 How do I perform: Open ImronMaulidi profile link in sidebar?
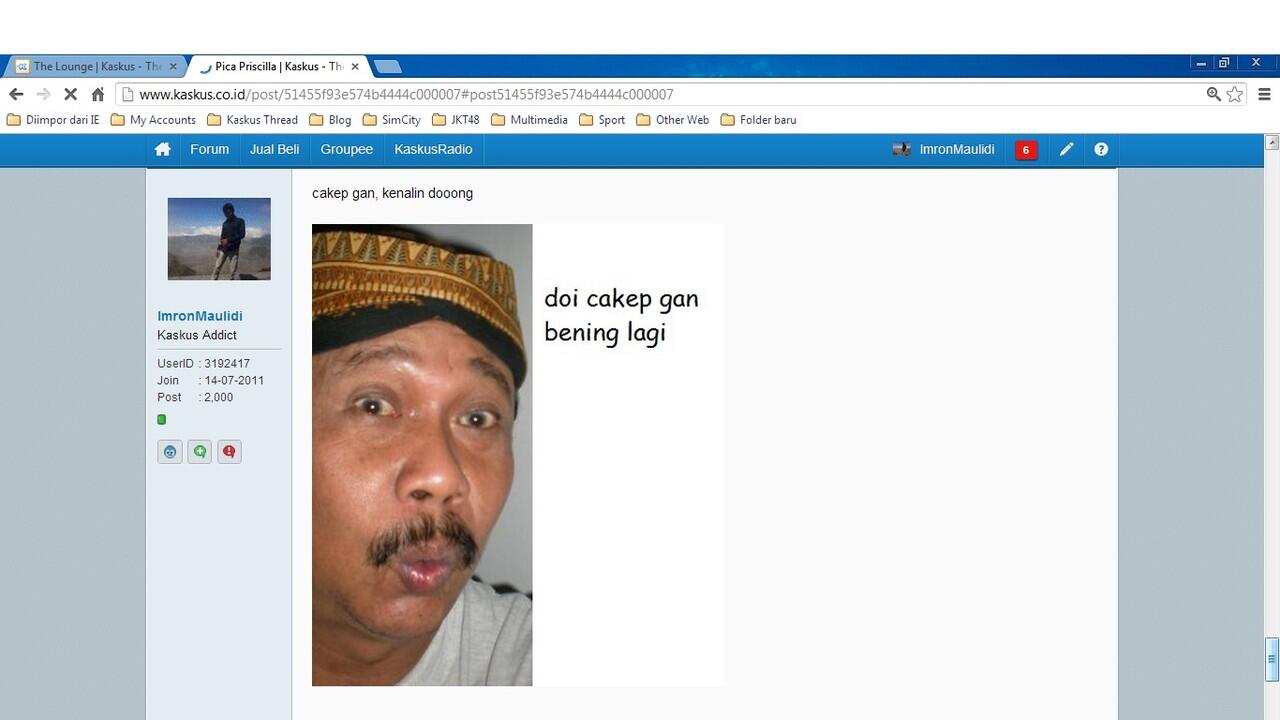coord(200,316)
